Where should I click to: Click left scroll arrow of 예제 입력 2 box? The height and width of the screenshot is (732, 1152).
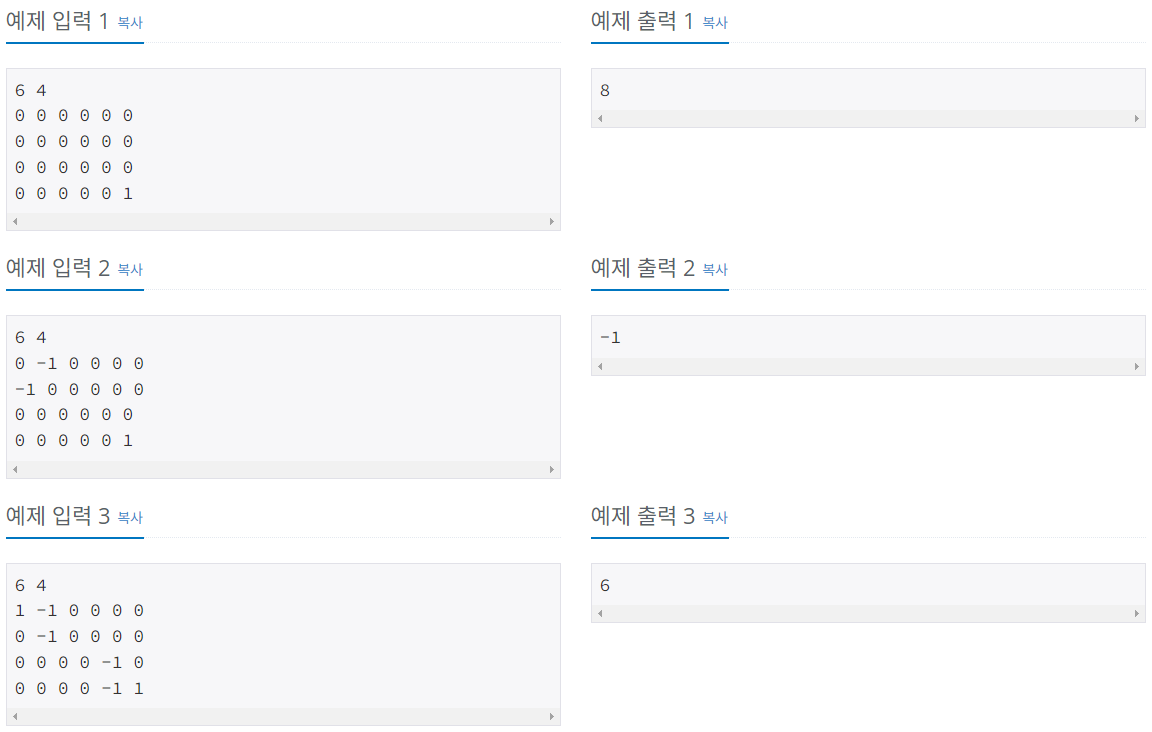click(14, 468)
